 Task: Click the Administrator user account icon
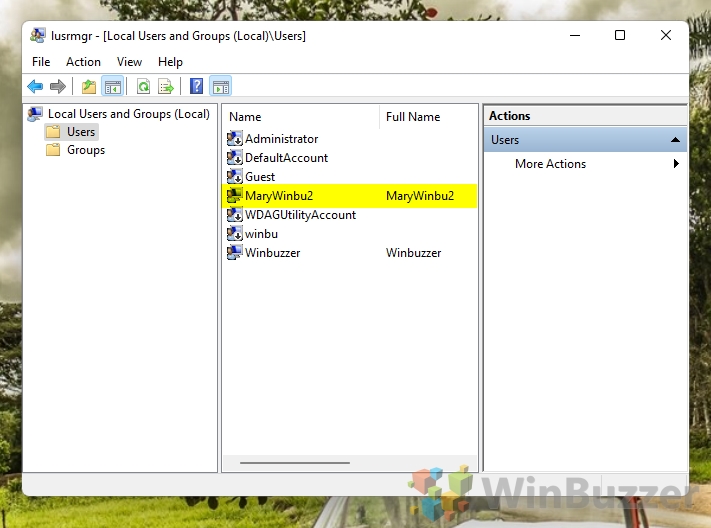tap(234, 138)
